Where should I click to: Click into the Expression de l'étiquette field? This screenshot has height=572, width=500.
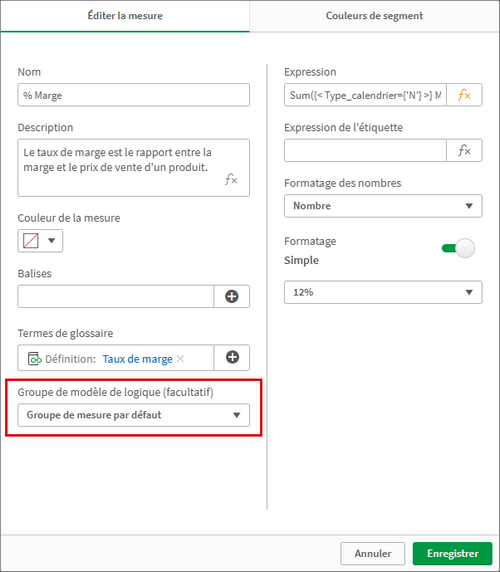pos(365,150)
